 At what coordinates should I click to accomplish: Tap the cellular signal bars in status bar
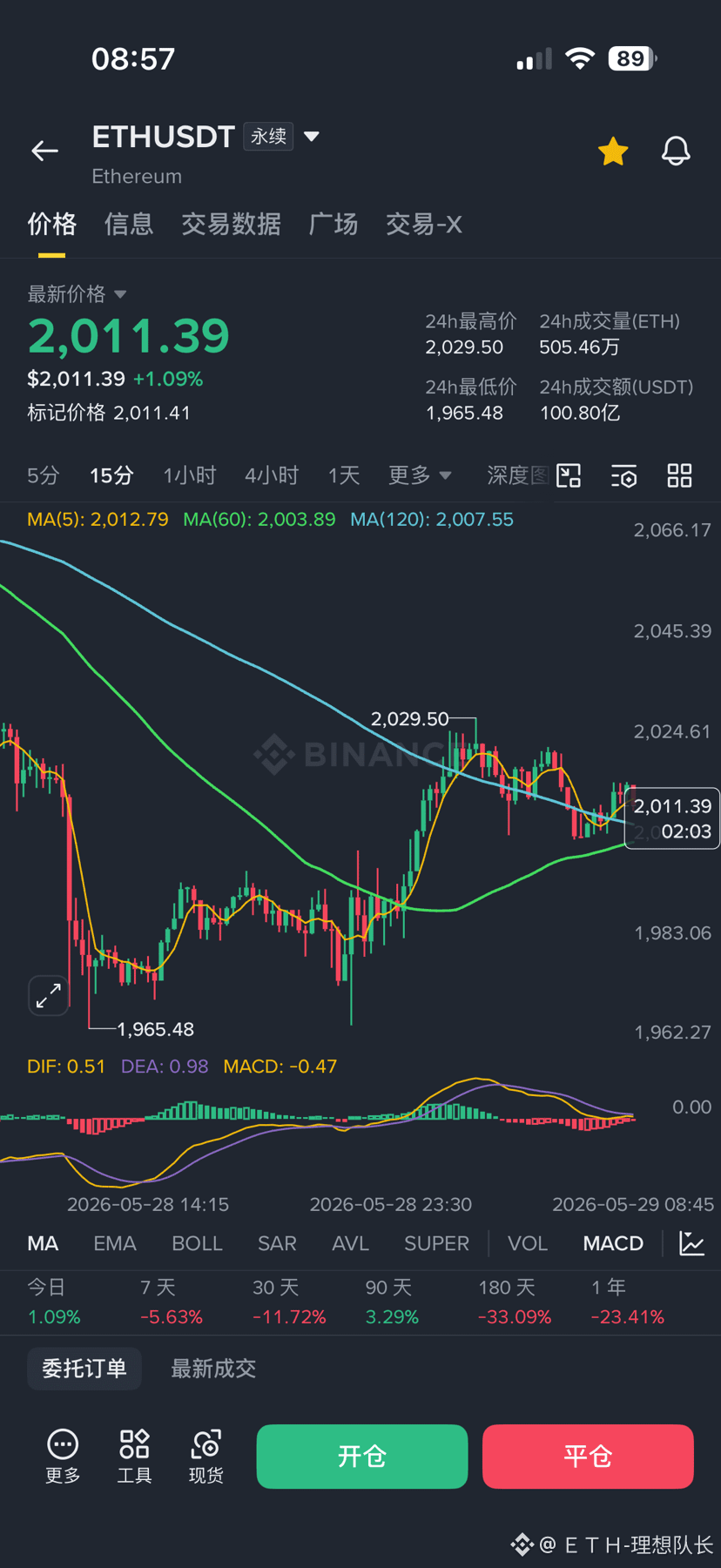(534, 58)
